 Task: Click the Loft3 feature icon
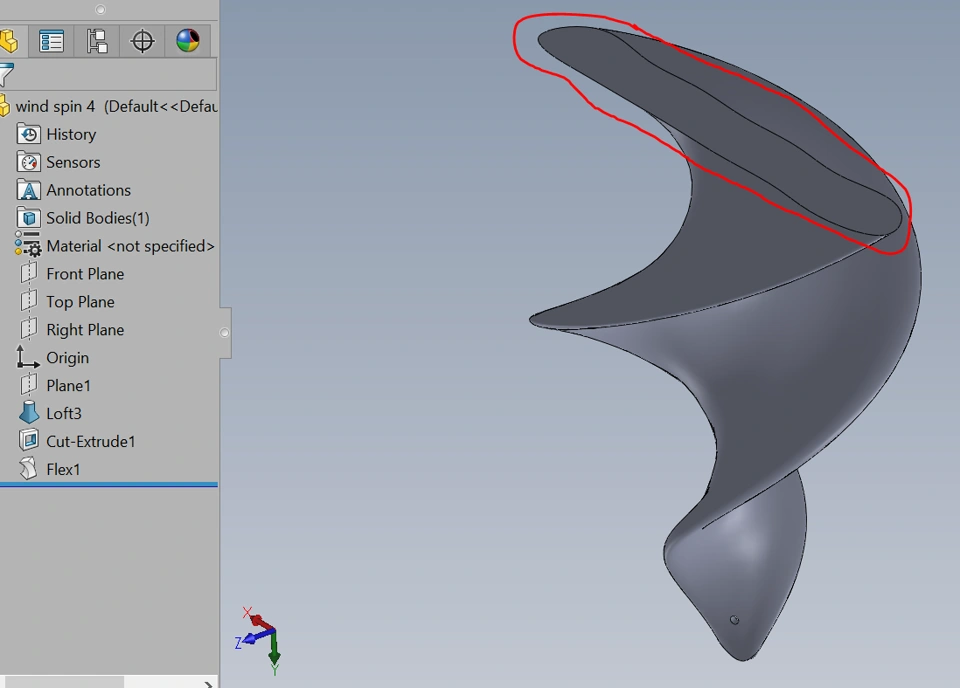coord(29,413)
